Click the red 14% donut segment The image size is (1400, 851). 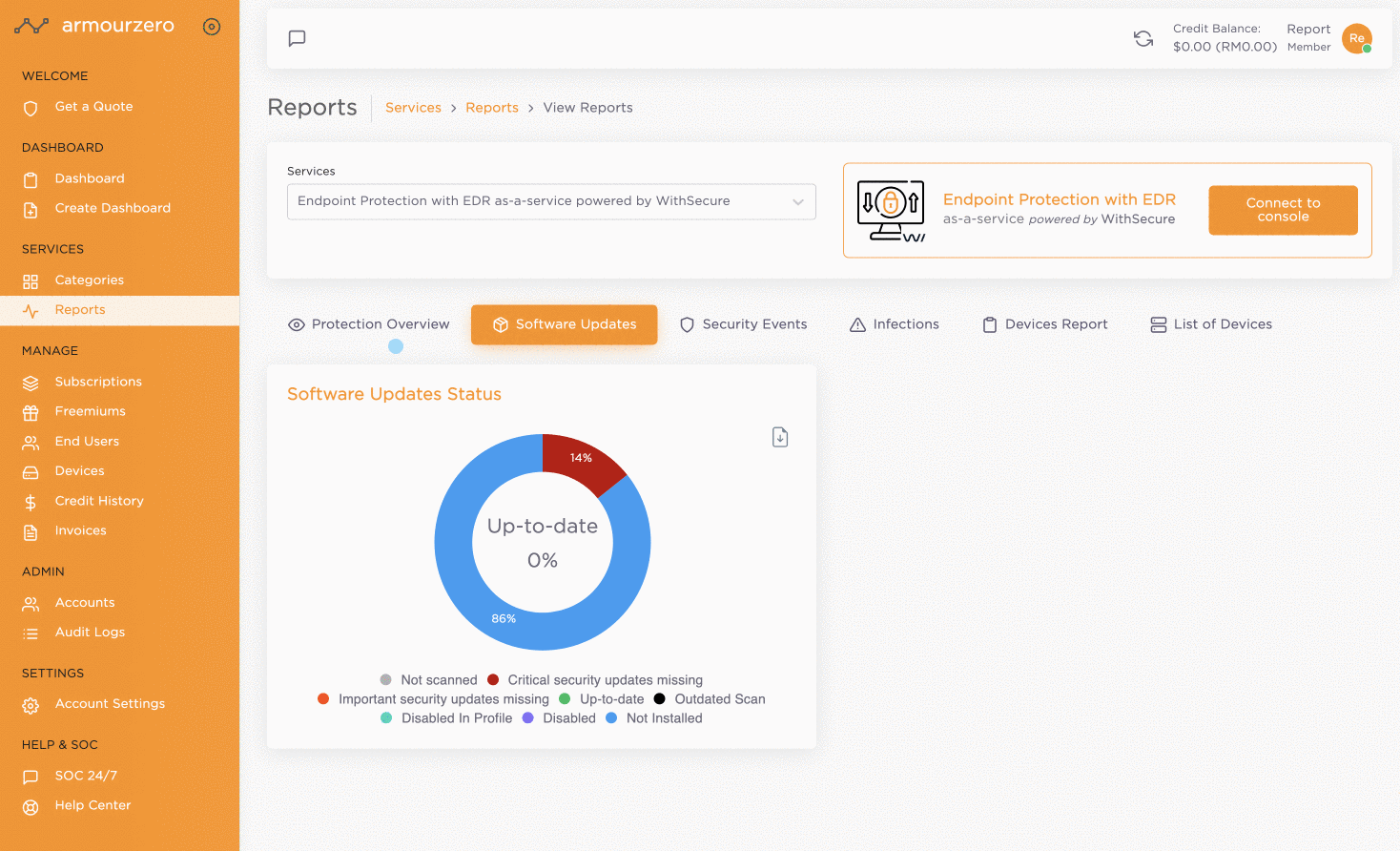click(x=581, y=461)
